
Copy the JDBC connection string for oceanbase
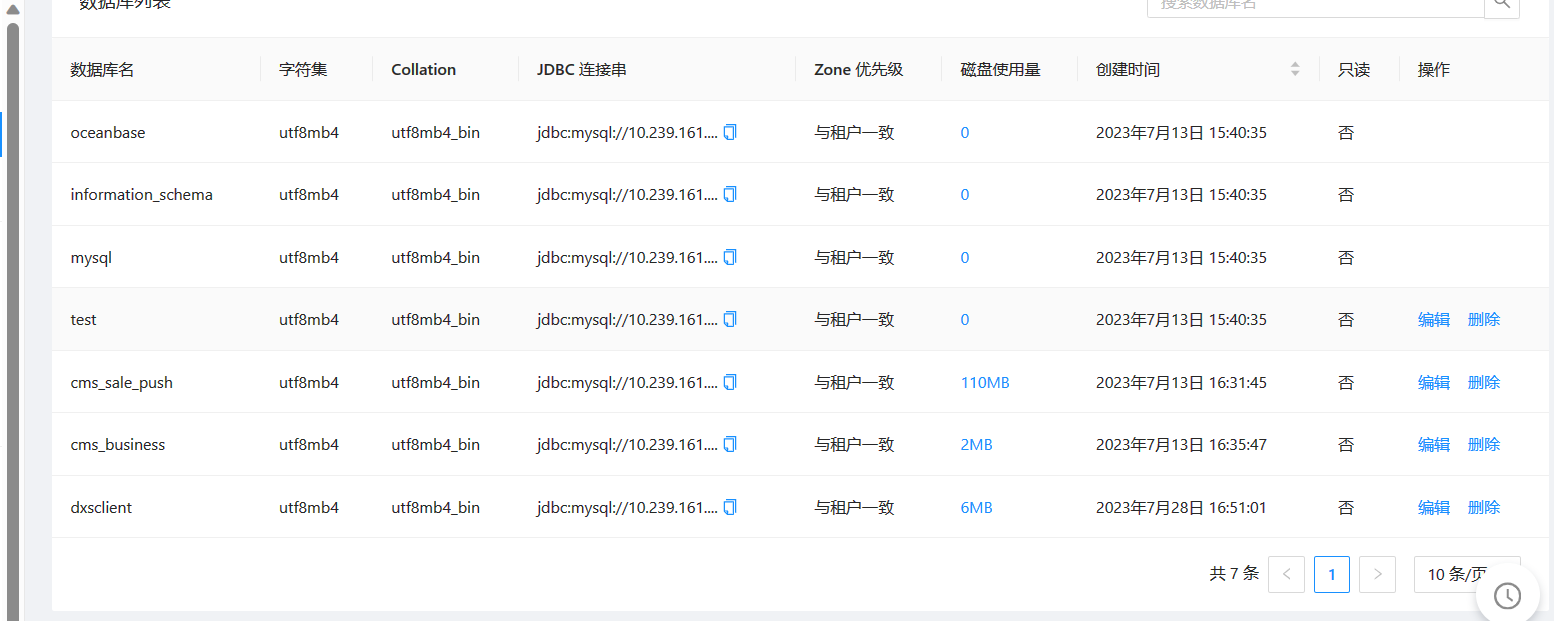(x=730, y=131)
